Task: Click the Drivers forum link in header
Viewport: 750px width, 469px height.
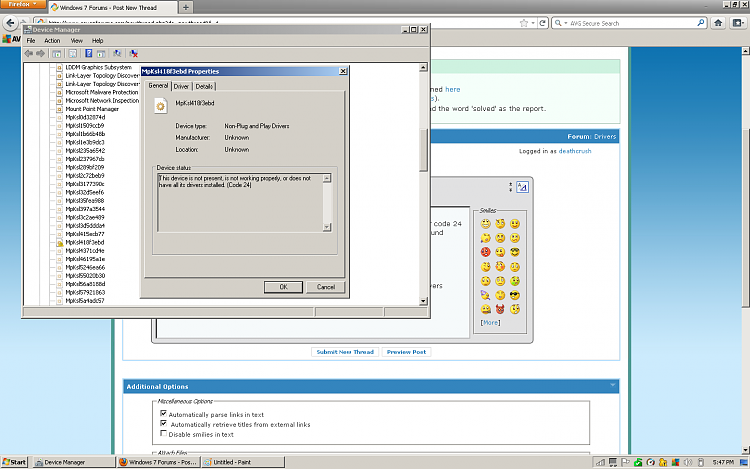Action: coord(605,137)
